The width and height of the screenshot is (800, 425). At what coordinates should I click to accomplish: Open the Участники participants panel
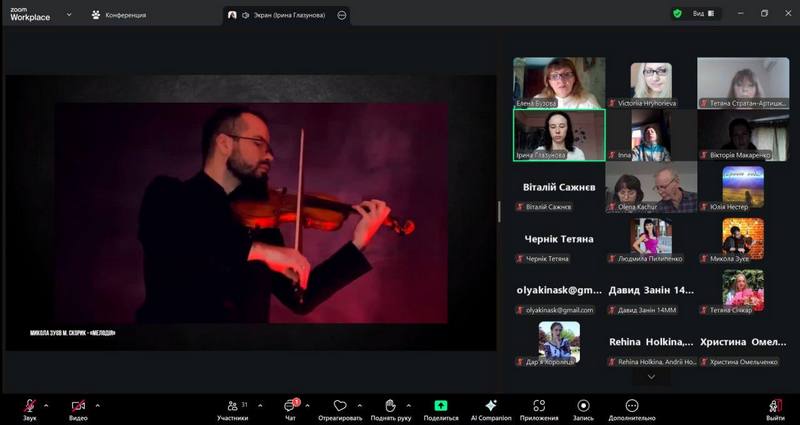232,407
